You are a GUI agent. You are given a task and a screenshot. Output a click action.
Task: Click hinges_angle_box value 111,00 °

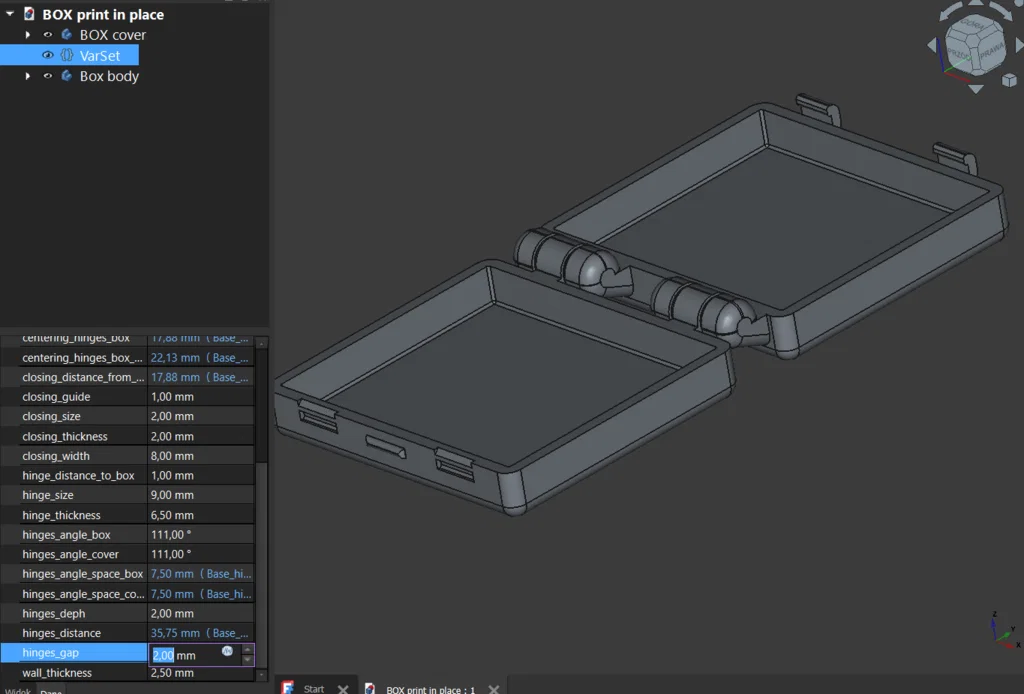click(x=171, y=534)
